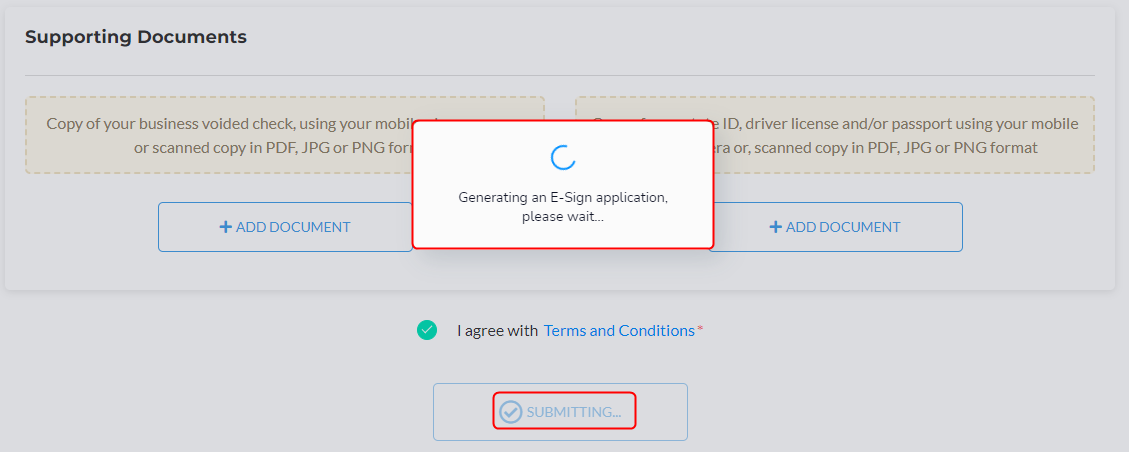Click the business voided check upload zone

(285, 135)
